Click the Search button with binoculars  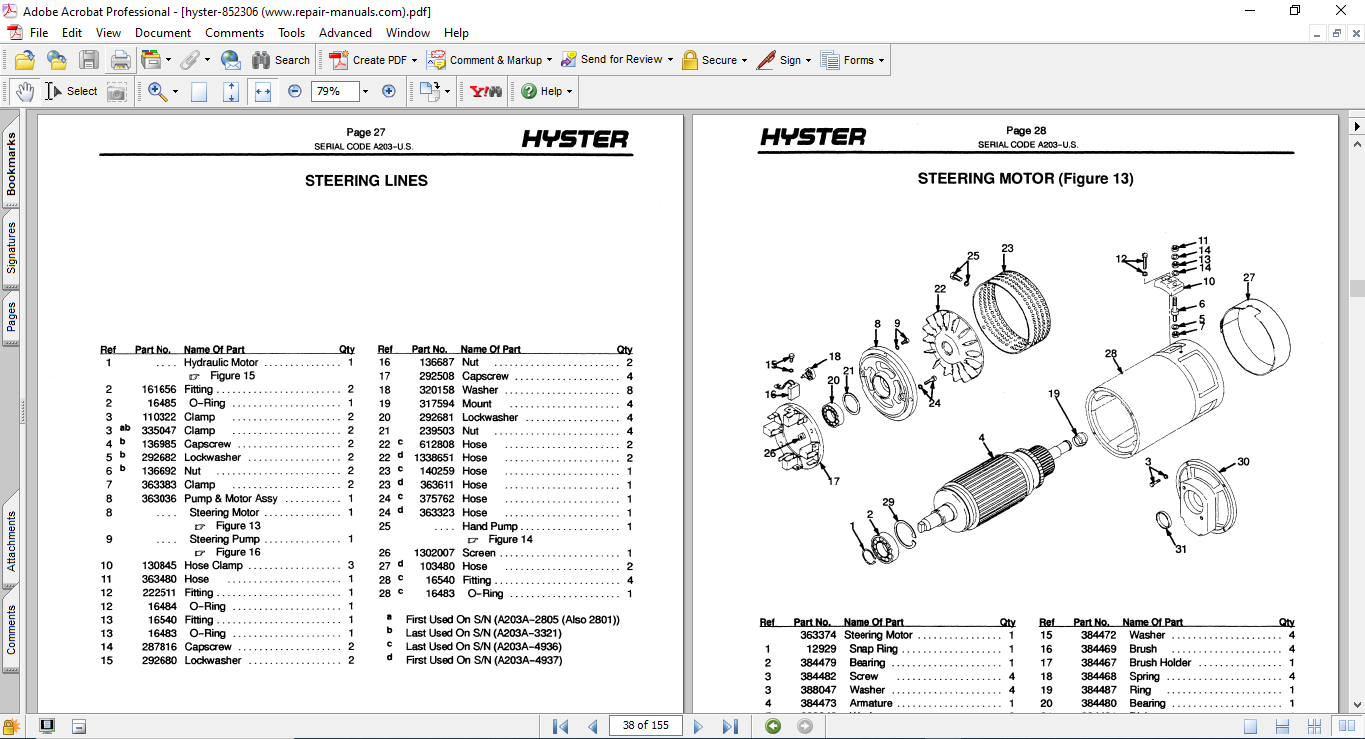coord(281,60)
